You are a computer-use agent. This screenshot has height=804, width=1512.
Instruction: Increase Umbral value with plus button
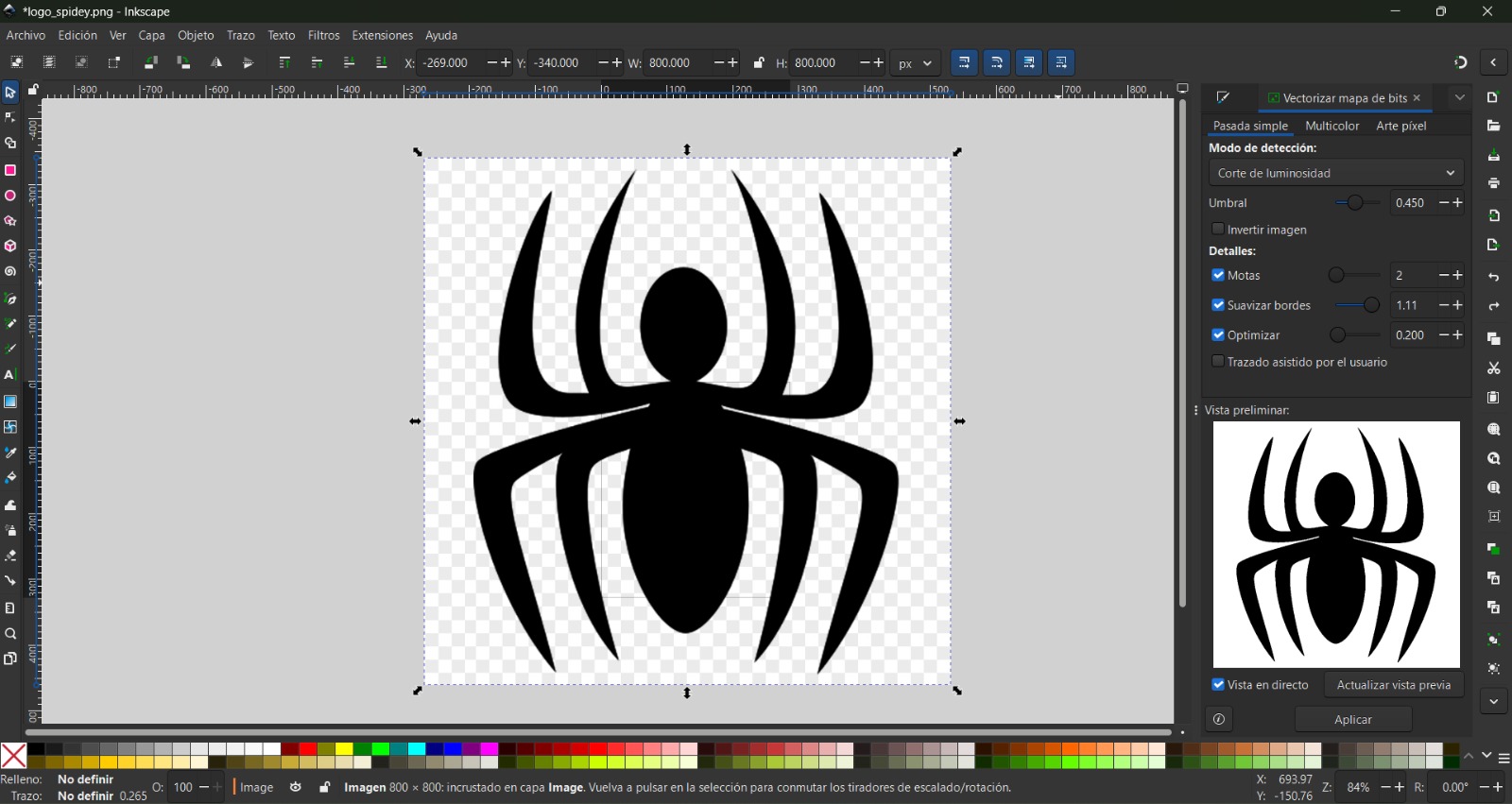click(1458, 203)
